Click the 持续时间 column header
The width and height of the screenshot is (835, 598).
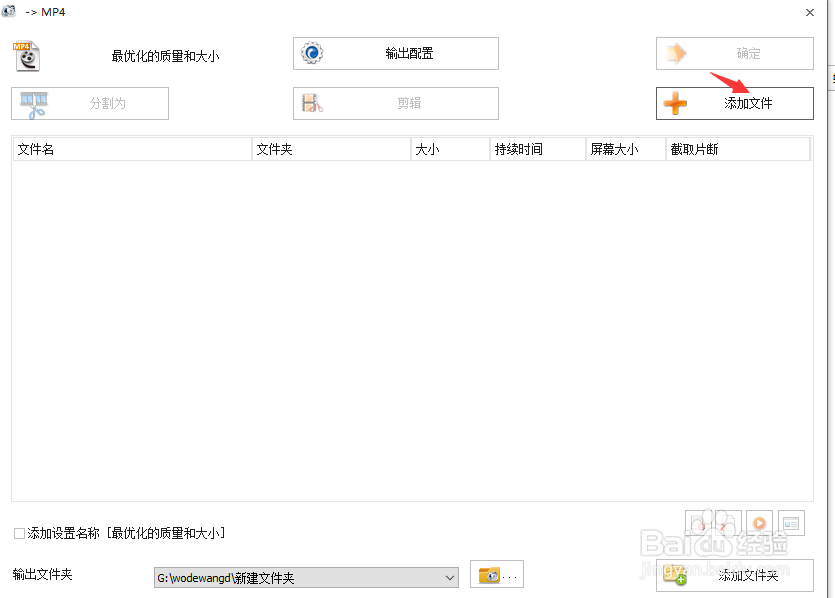pos(538,149)
